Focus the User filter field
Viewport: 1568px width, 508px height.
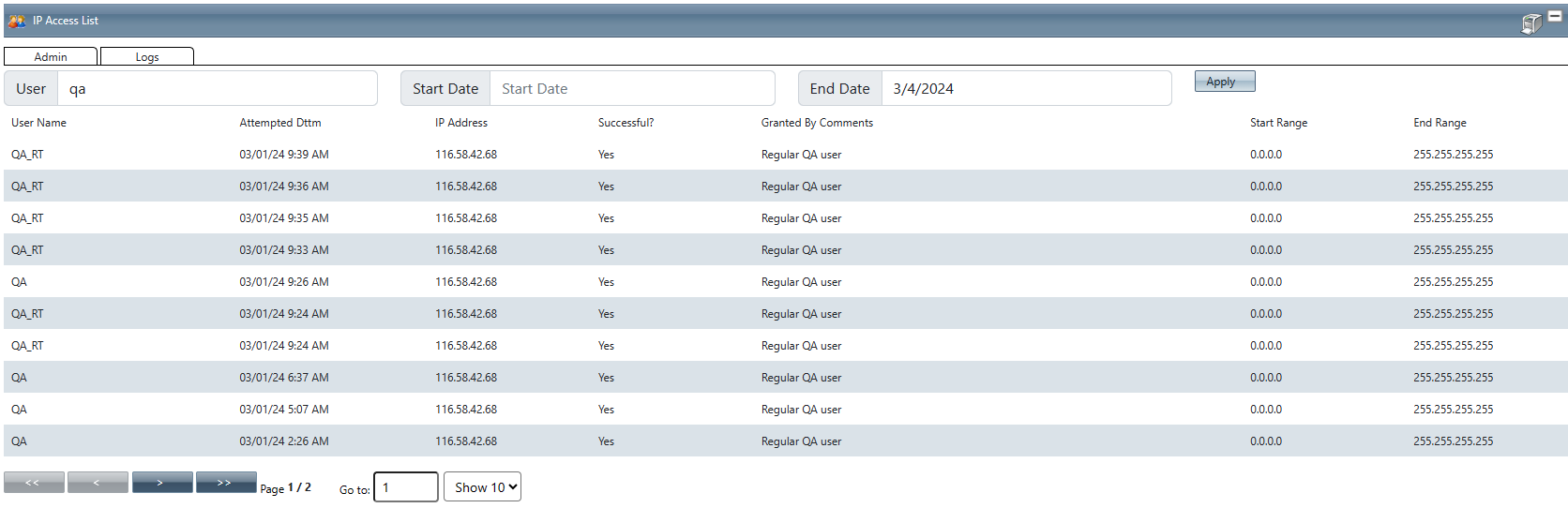coord(217,89)
